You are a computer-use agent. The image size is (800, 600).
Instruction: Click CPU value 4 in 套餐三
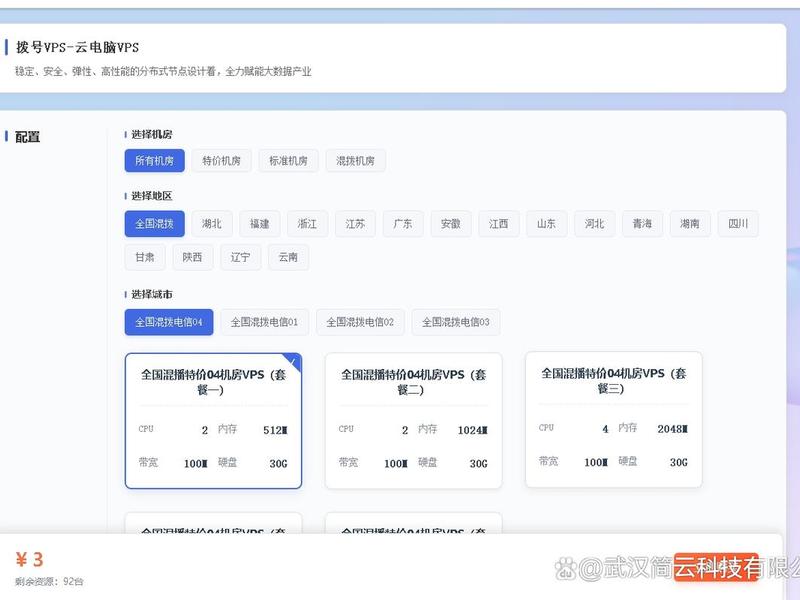click(x=605, y=429)
